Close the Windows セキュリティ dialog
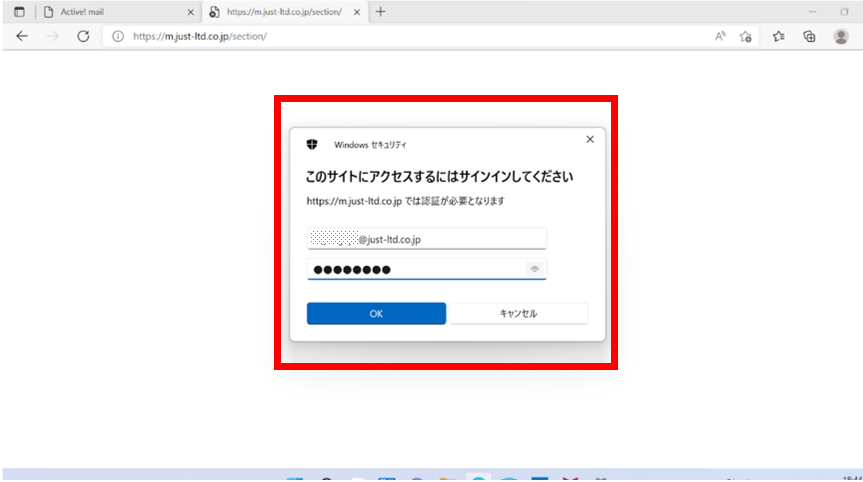This screenshot has height=482, width=863. point(590,139)
